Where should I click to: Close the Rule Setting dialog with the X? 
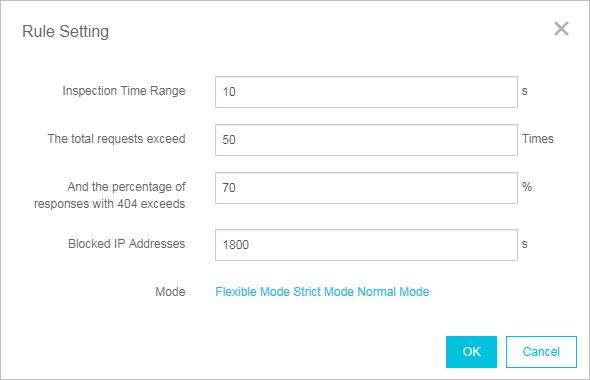pyautogui.click(x=561, y=29)
